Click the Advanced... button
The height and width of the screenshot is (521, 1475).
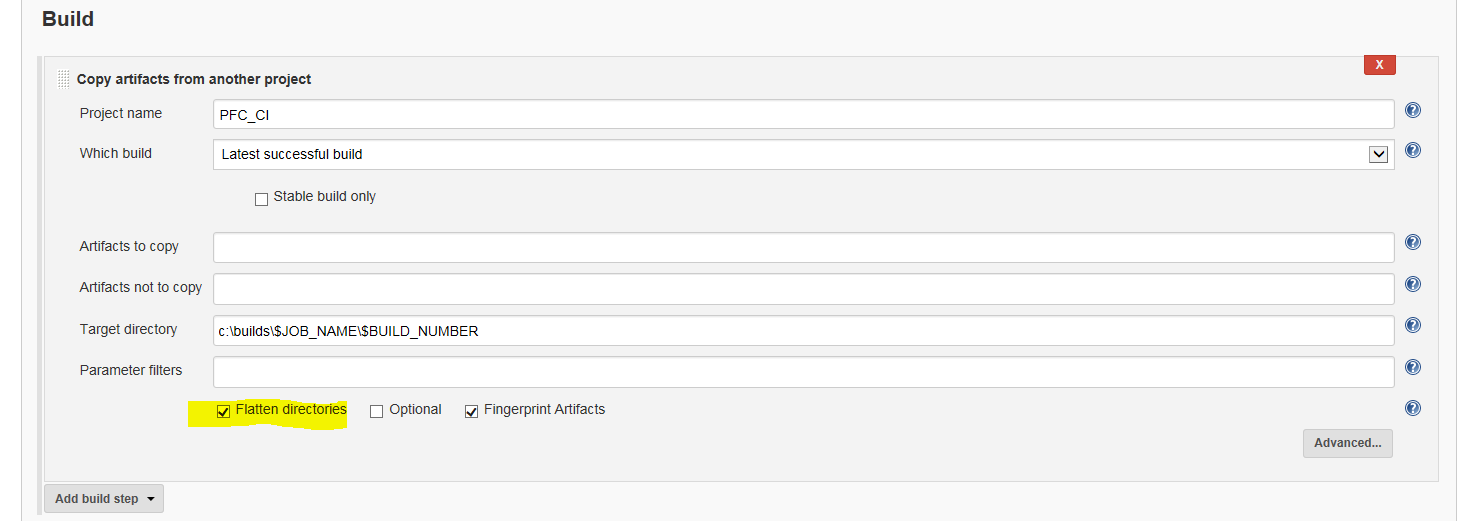click(1347, 443)
